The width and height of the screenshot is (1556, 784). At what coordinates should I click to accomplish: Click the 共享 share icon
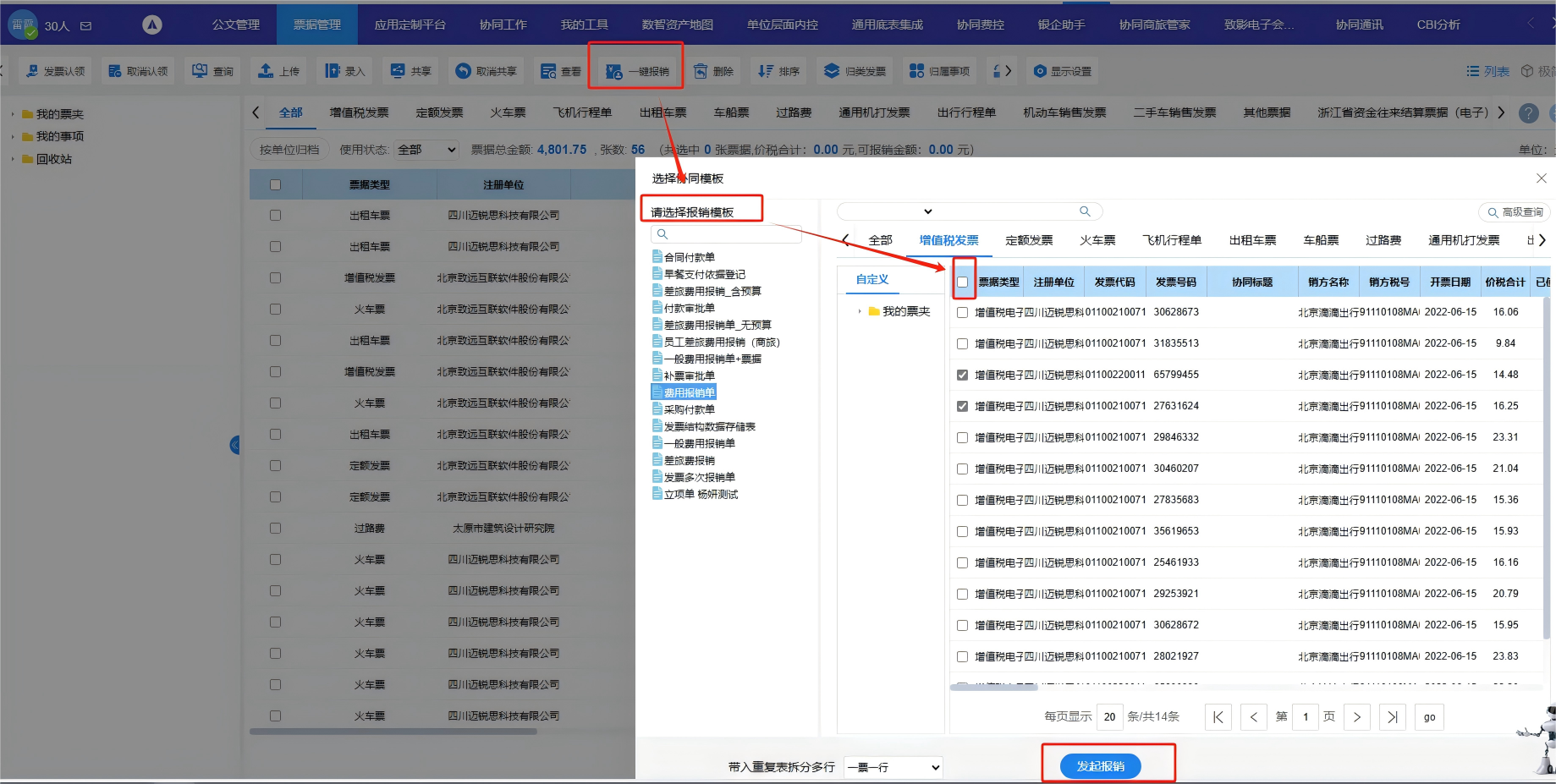[398, 71]
